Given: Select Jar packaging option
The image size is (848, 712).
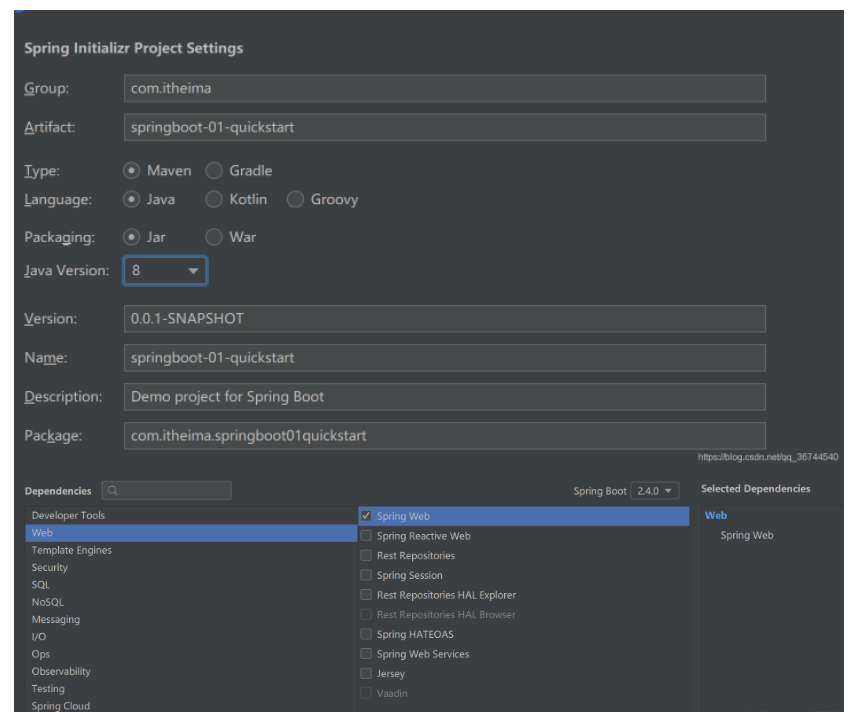Looking at the screenshot, I should [x=131, y=237].
